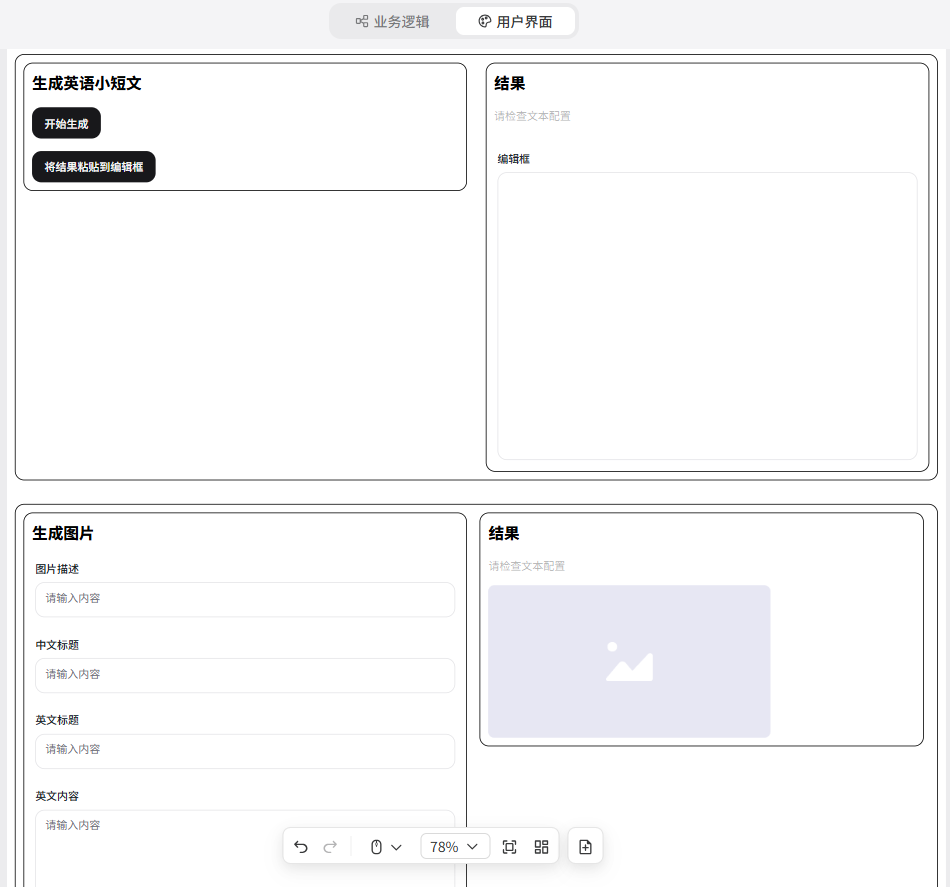Click the 图片描述 label

tap(57, 569)
